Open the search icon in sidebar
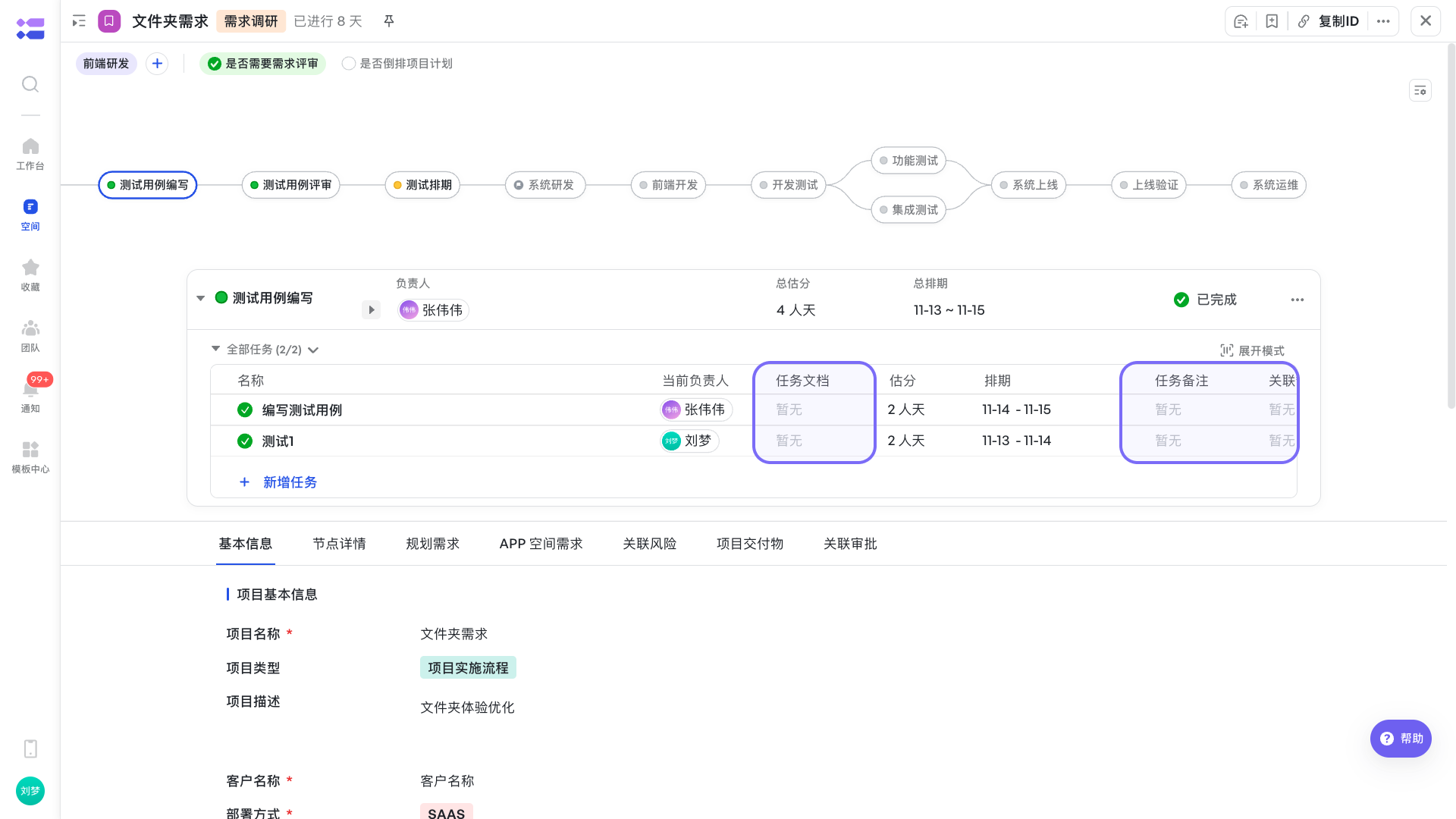Screen dimensions: 1456x819 coord(30,84)
